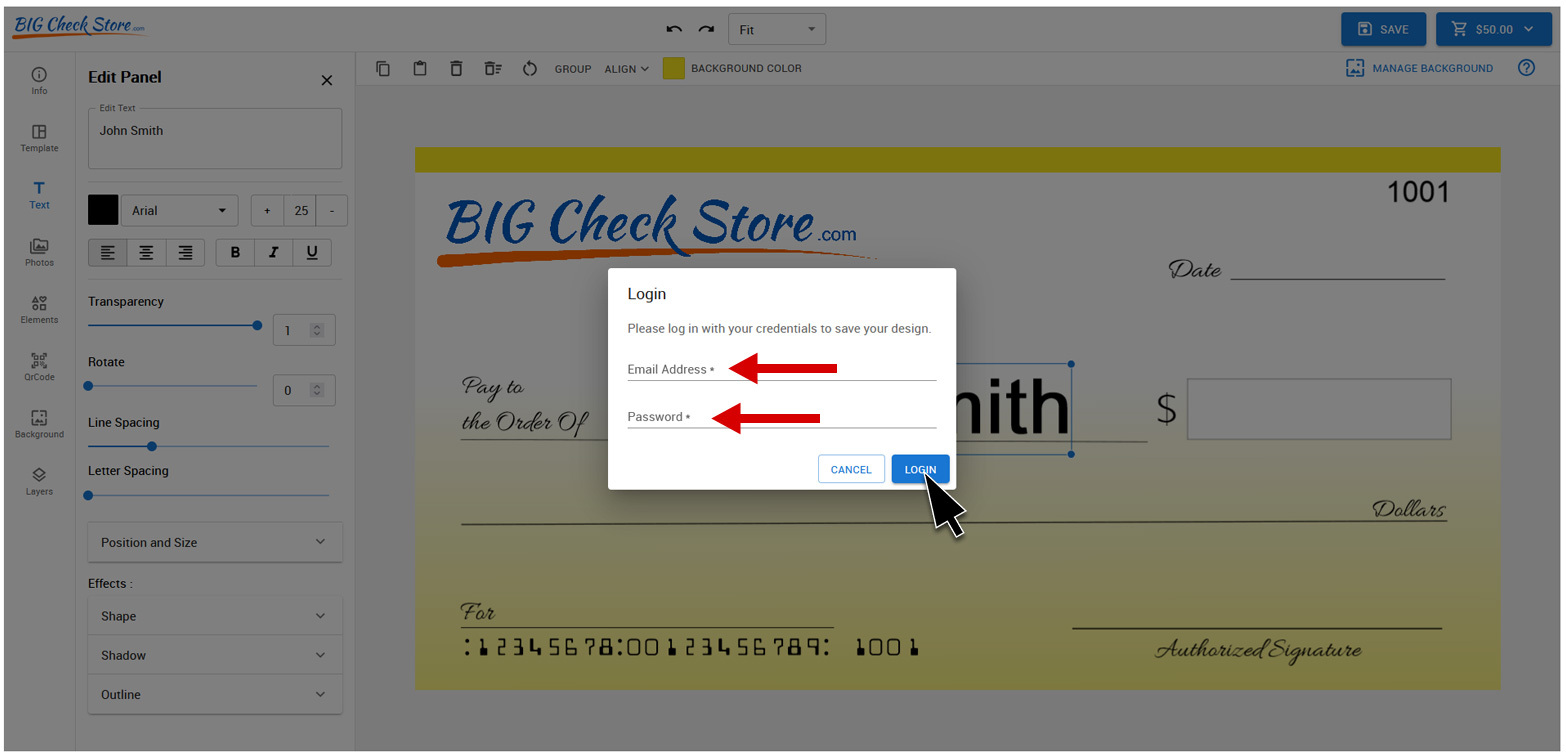Click LOGIN in the Login dialog
The height and width of the screenshot is (756, 1566).
(x=920, y=469)
